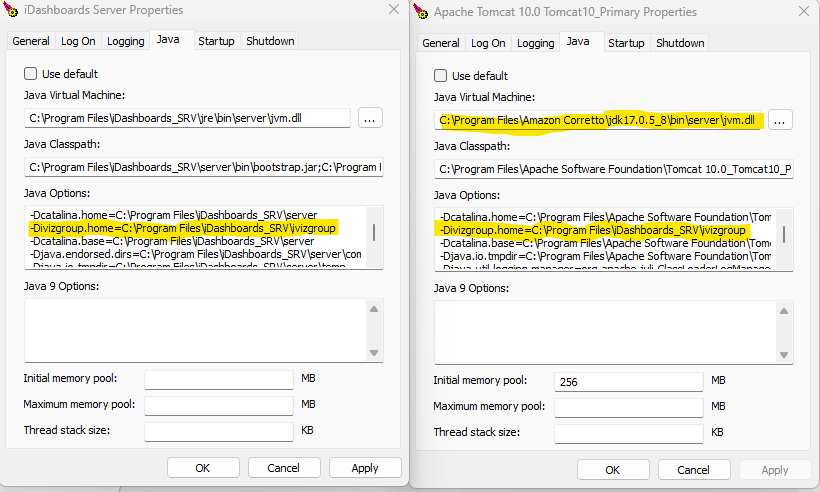Select -Dcatalina.home line in Tomcat Java Options

(606, 217)
